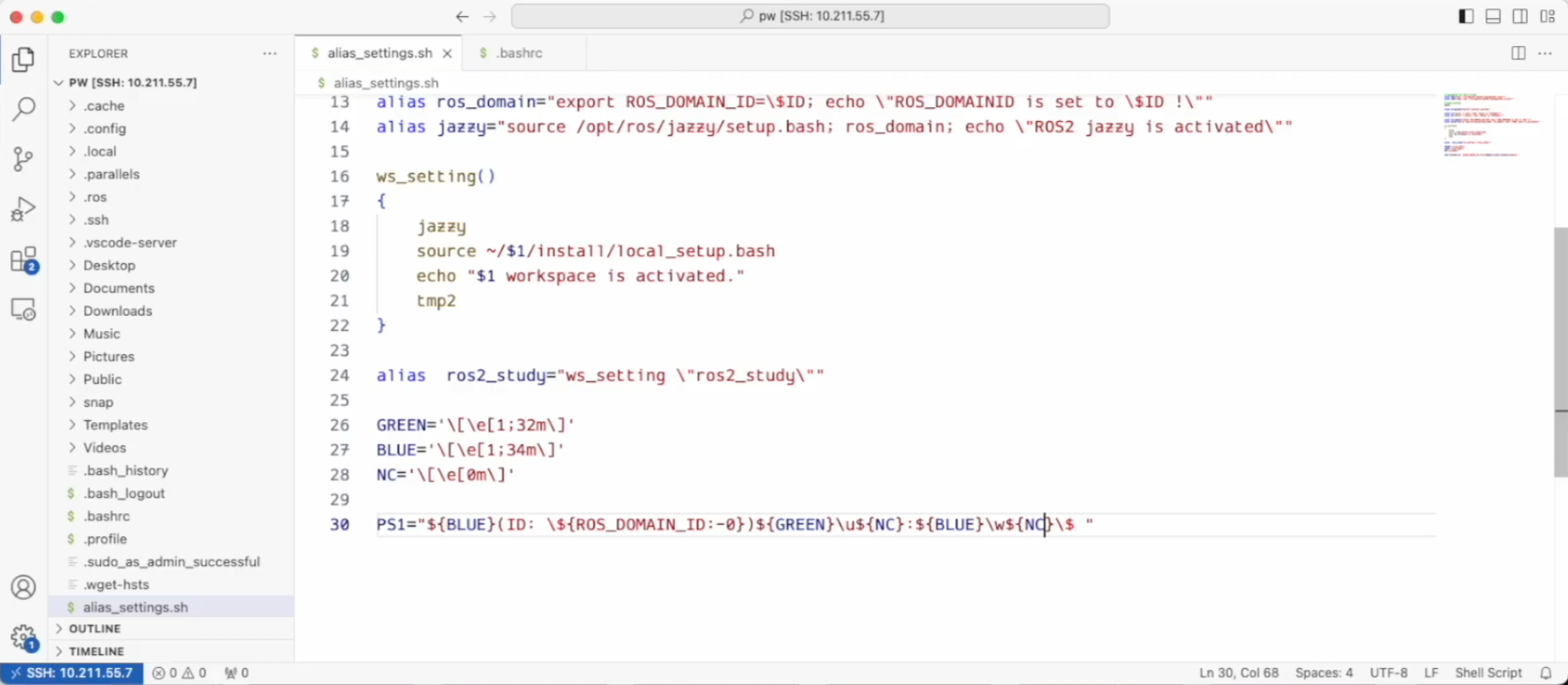Close the alias_settings.sh tab

(447, 54)
